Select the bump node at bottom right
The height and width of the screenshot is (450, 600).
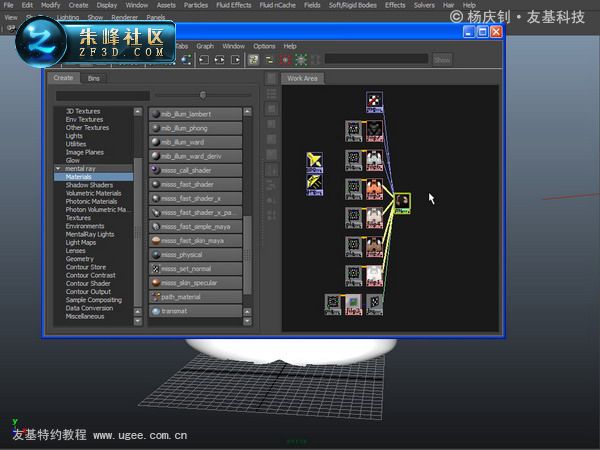tap(374, 305)
